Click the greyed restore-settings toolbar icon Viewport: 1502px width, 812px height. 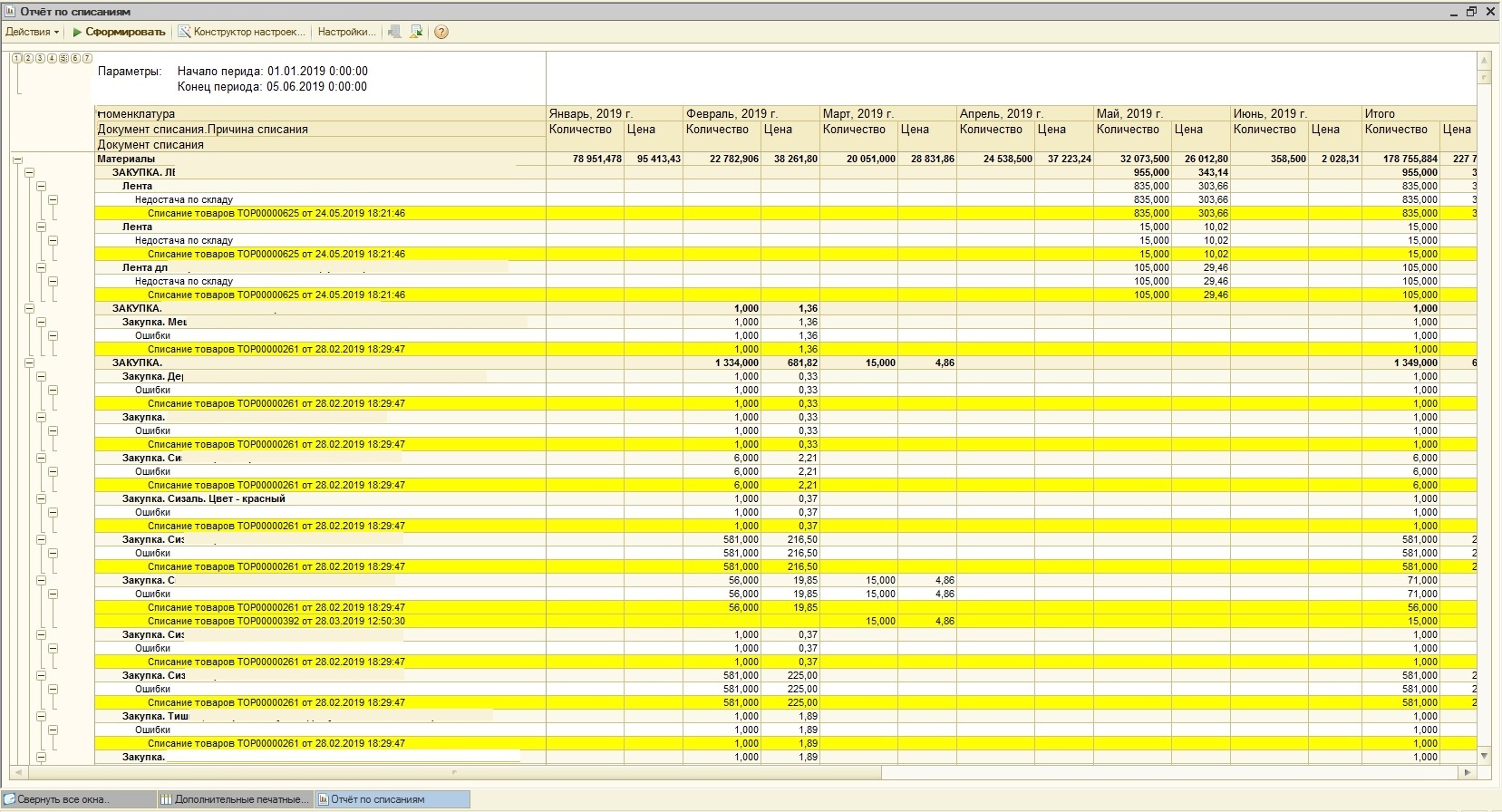pyautogui.click(x=394, y=32)
